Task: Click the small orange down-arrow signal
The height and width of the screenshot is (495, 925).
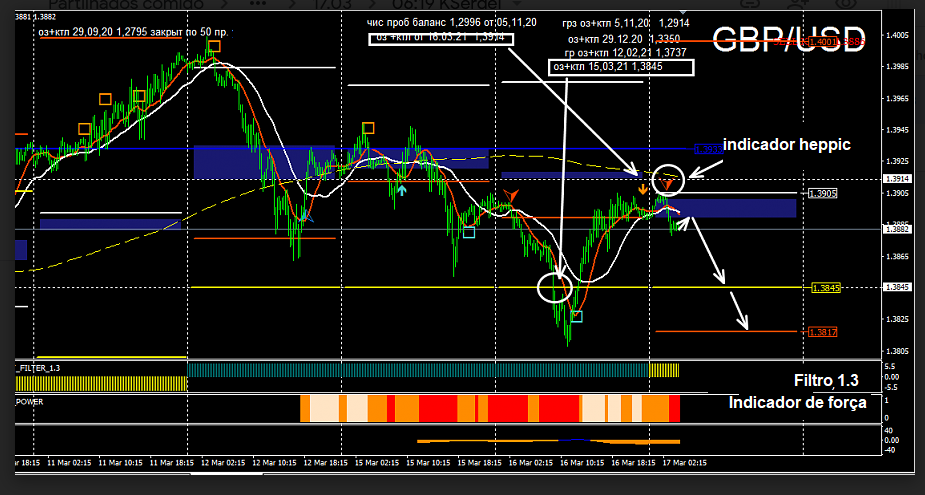Action: (643, 187)
